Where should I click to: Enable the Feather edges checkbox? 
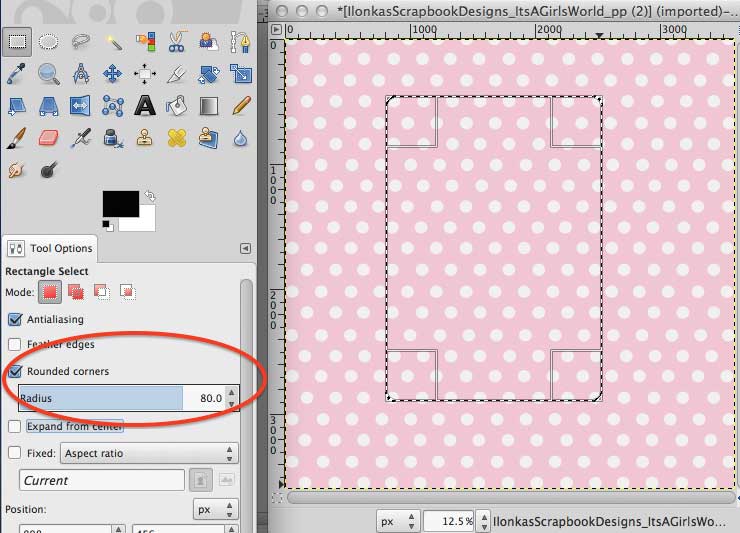point(15,344)
